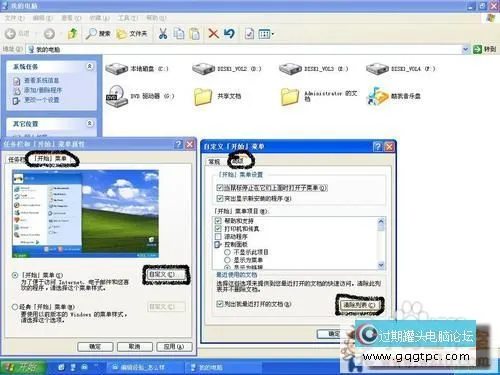Switch to the 高级 tab in customize dialog
The width and height of the screenshot is (500, 375).
pos(238,161)
